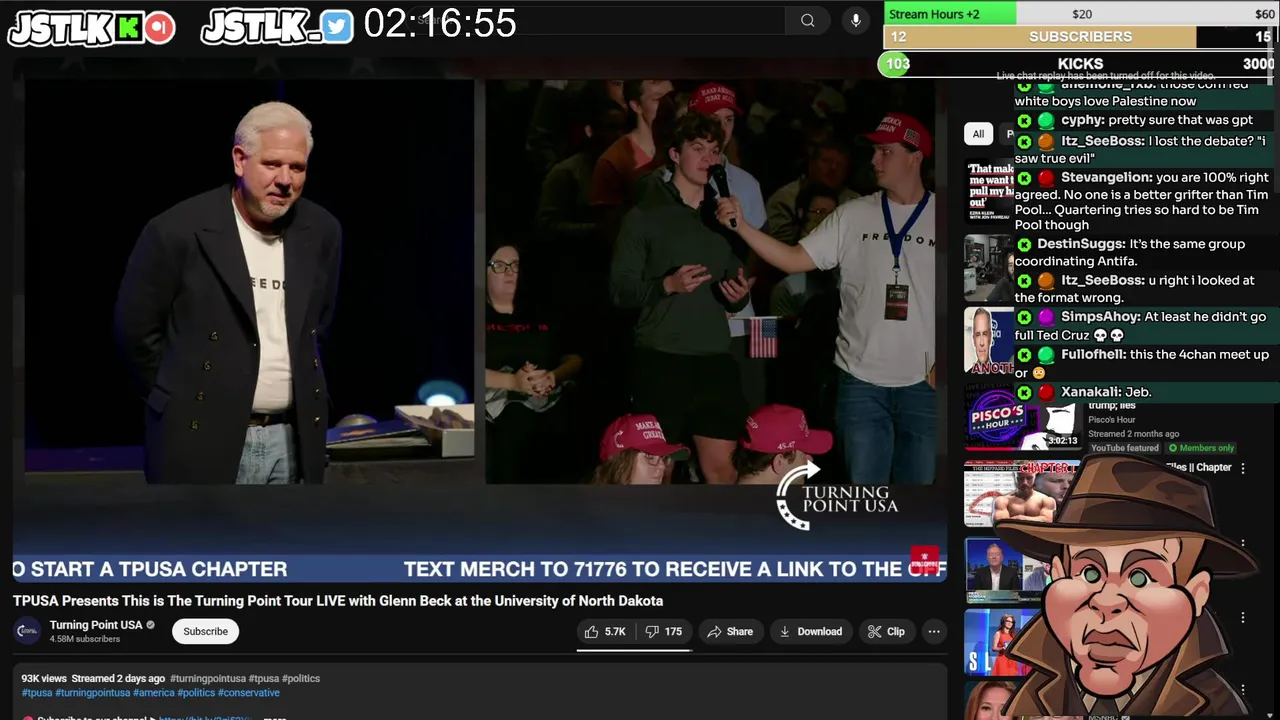This screenshot has height=720, width=1280.
Task: Open the Share dialog for the video
Action: click(730, 631)
